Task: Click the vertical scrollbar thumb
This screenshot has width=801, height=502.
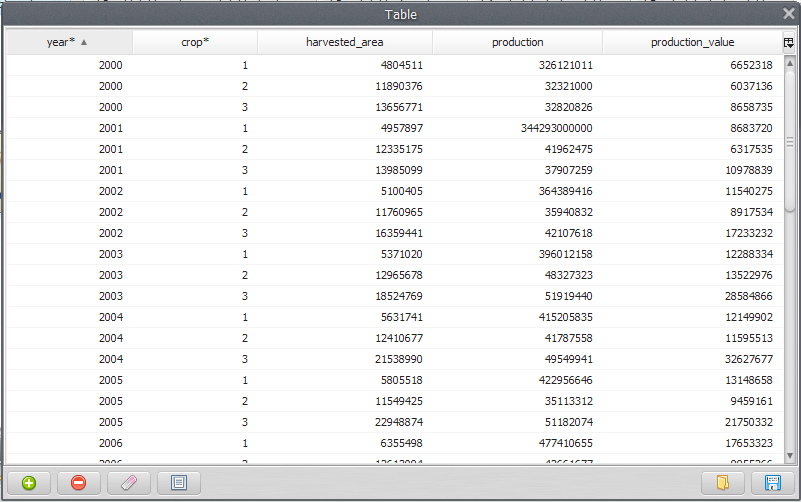Action: pyautogui.click(x=789, y=140)
